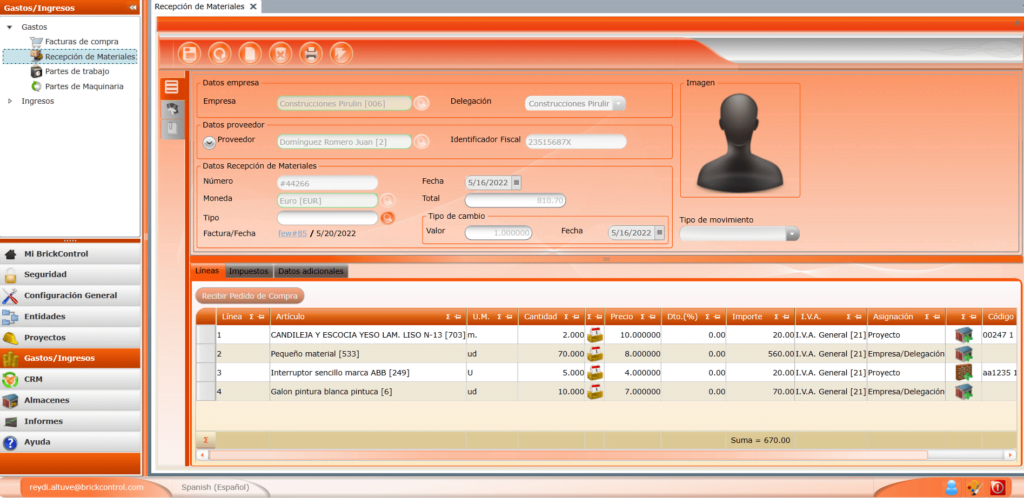Expand the Ingresos tree node

tap(11, 101)
